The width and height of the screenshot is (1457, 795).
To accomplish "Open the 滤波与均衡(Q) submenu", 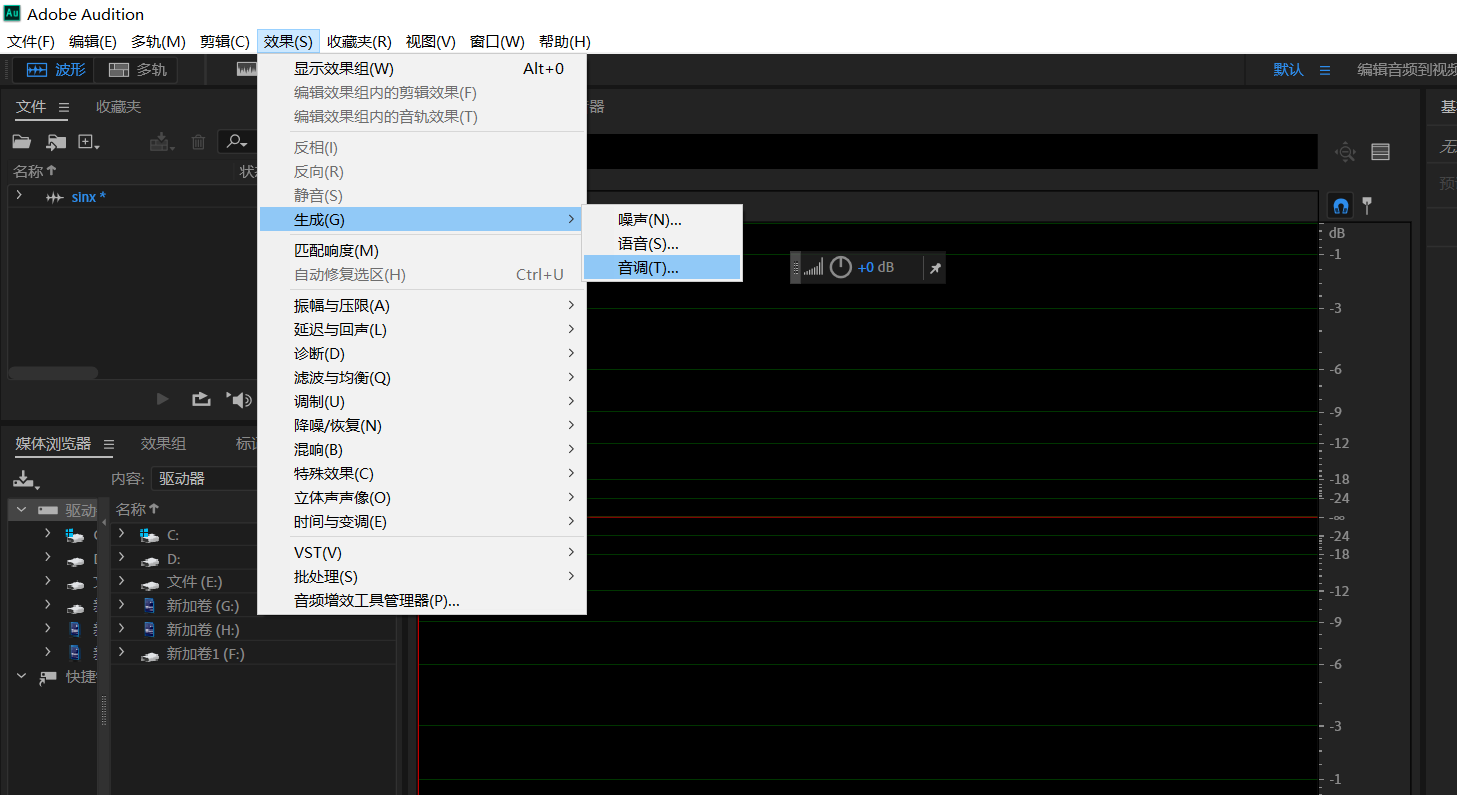I will [422, 378].
